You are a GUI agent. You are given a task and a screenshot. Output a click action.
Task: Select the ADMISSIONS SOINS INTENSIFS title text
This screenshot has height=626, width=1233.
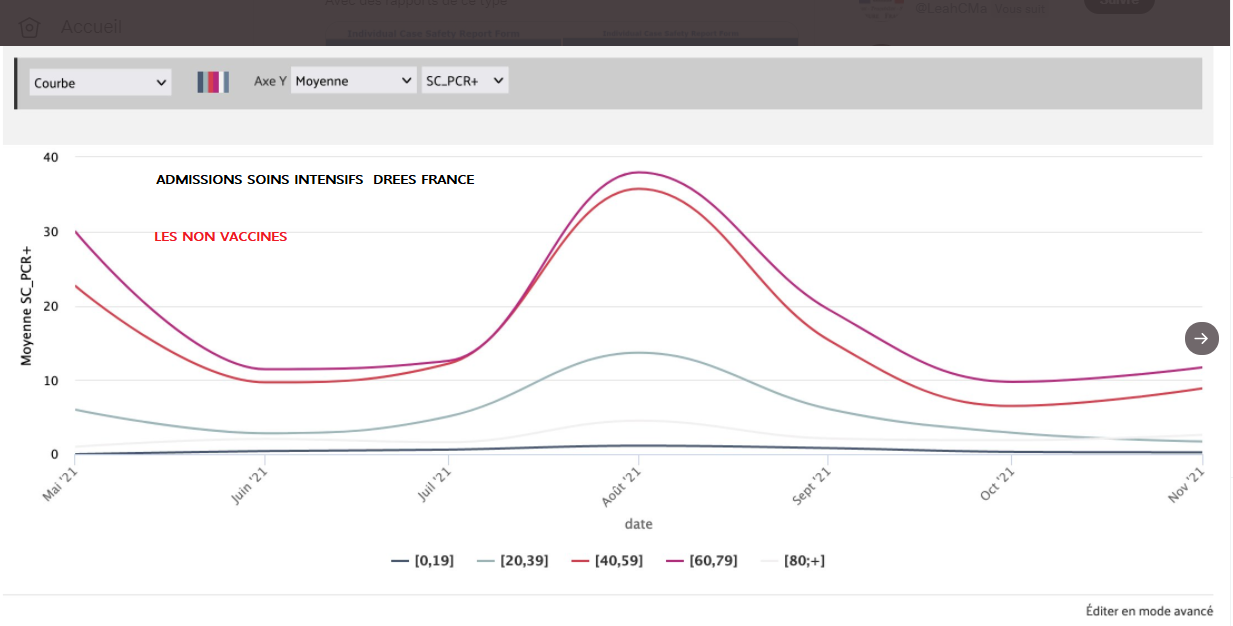(315, 180)
